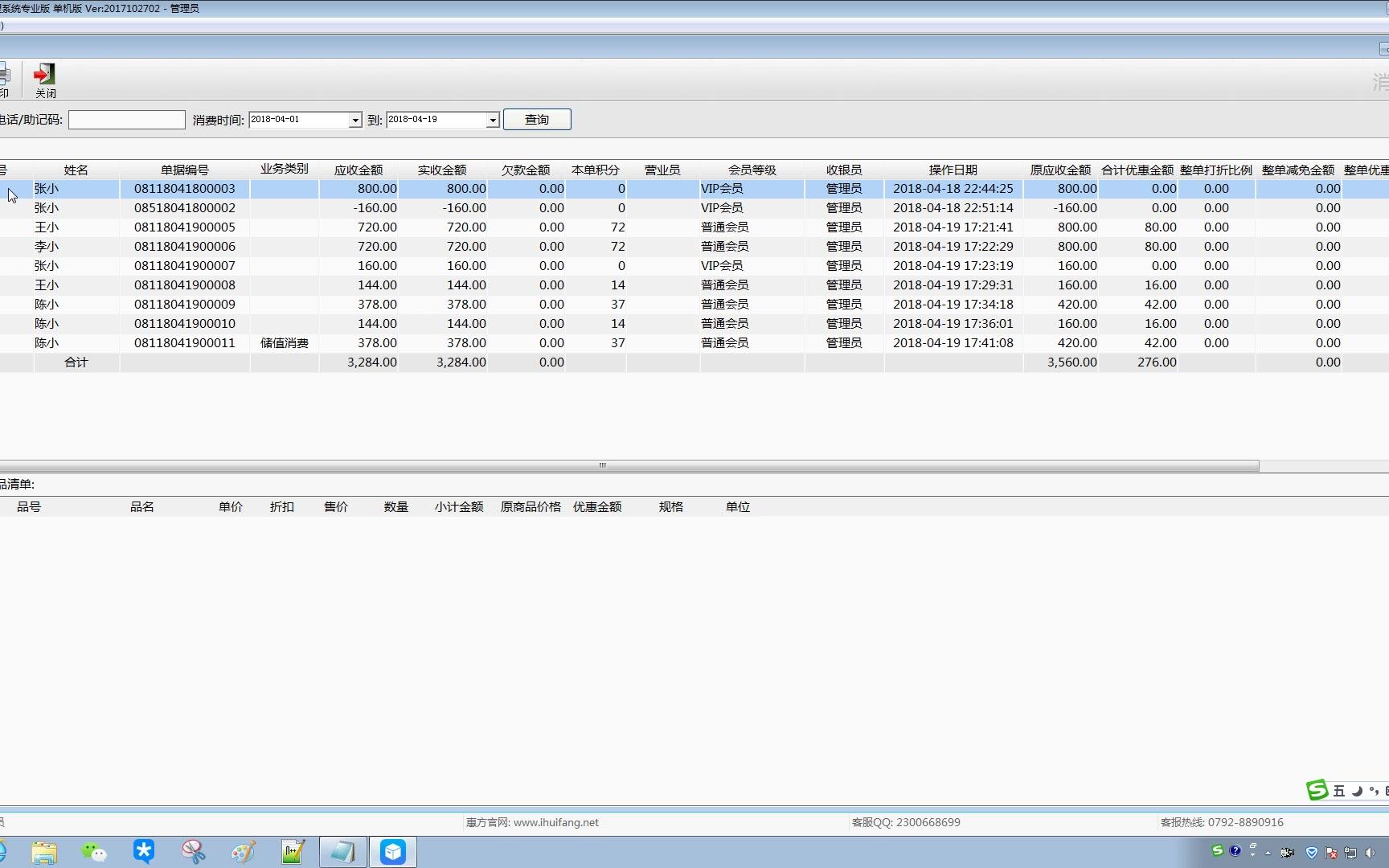
Task: Click the 276.00 total discount cell
Action: (1137, 362)
